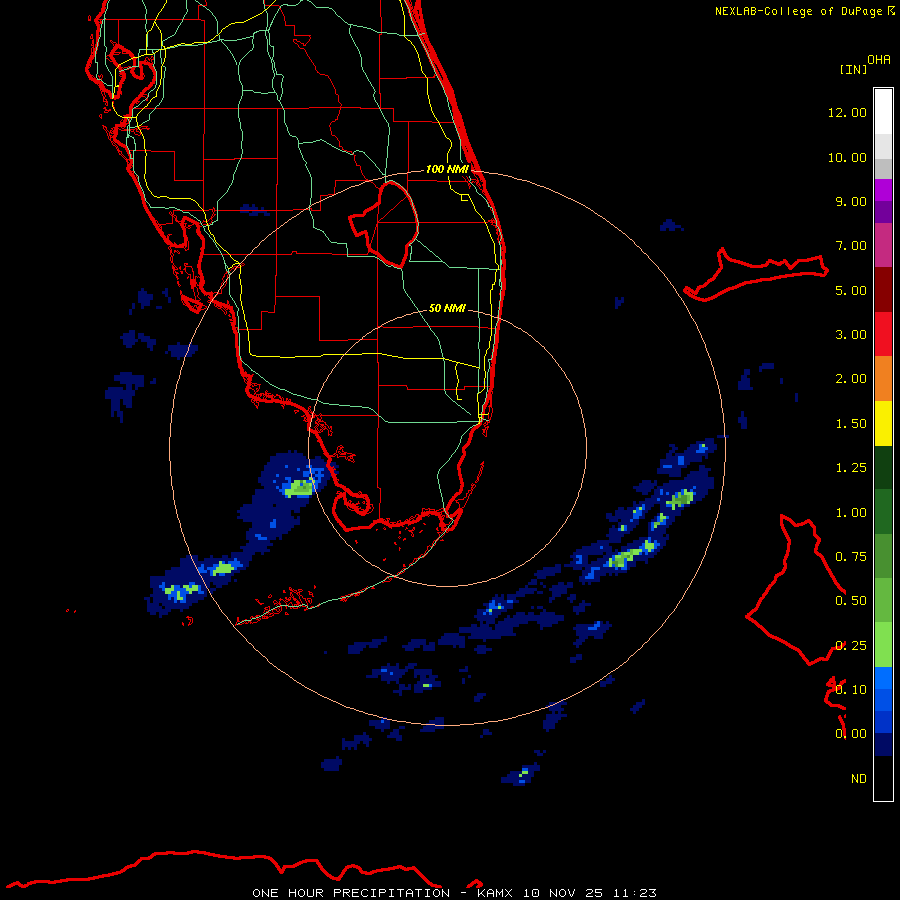Select the orange 2.00 swatch
The image size is (900, 900).
883,379
